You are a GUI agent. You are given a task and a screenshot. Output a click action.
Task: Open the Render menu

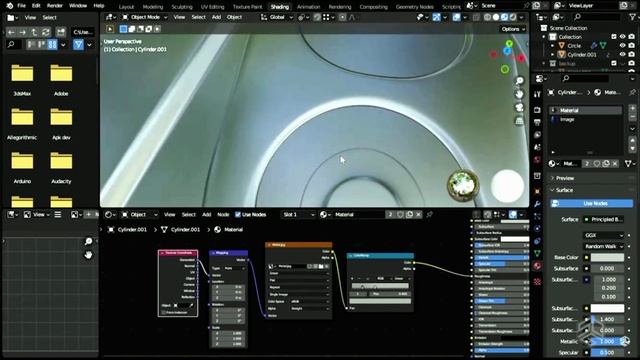coord(55,6)
